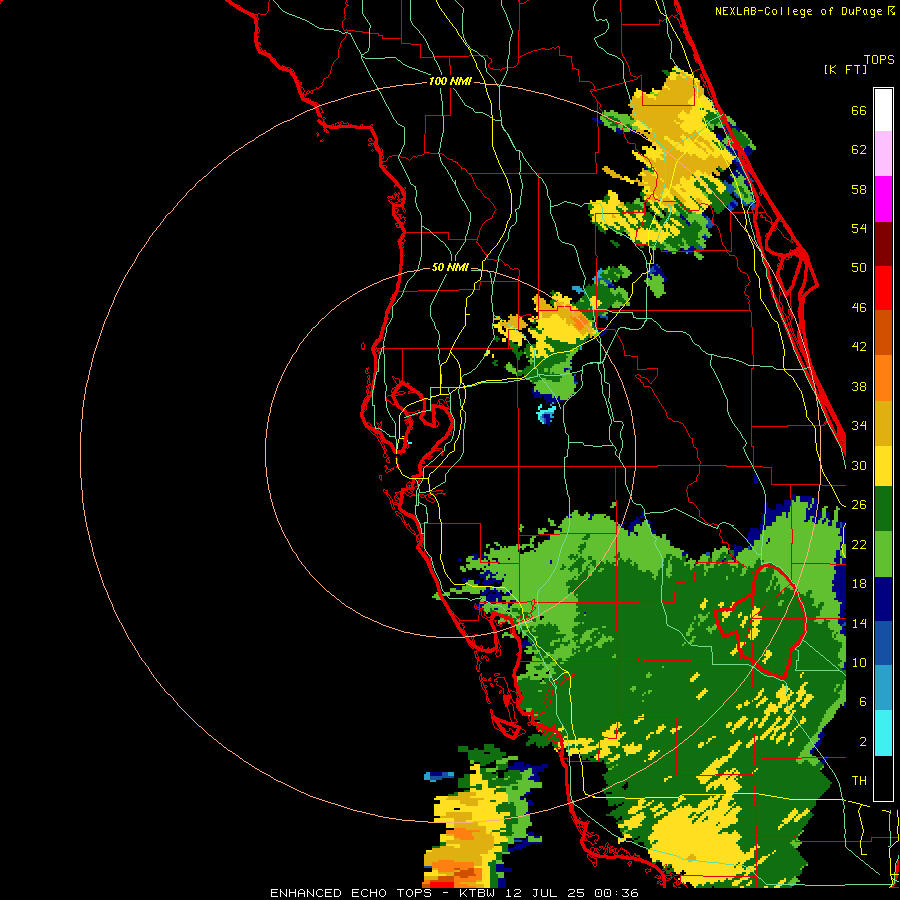Click the legend value 22

859,544
